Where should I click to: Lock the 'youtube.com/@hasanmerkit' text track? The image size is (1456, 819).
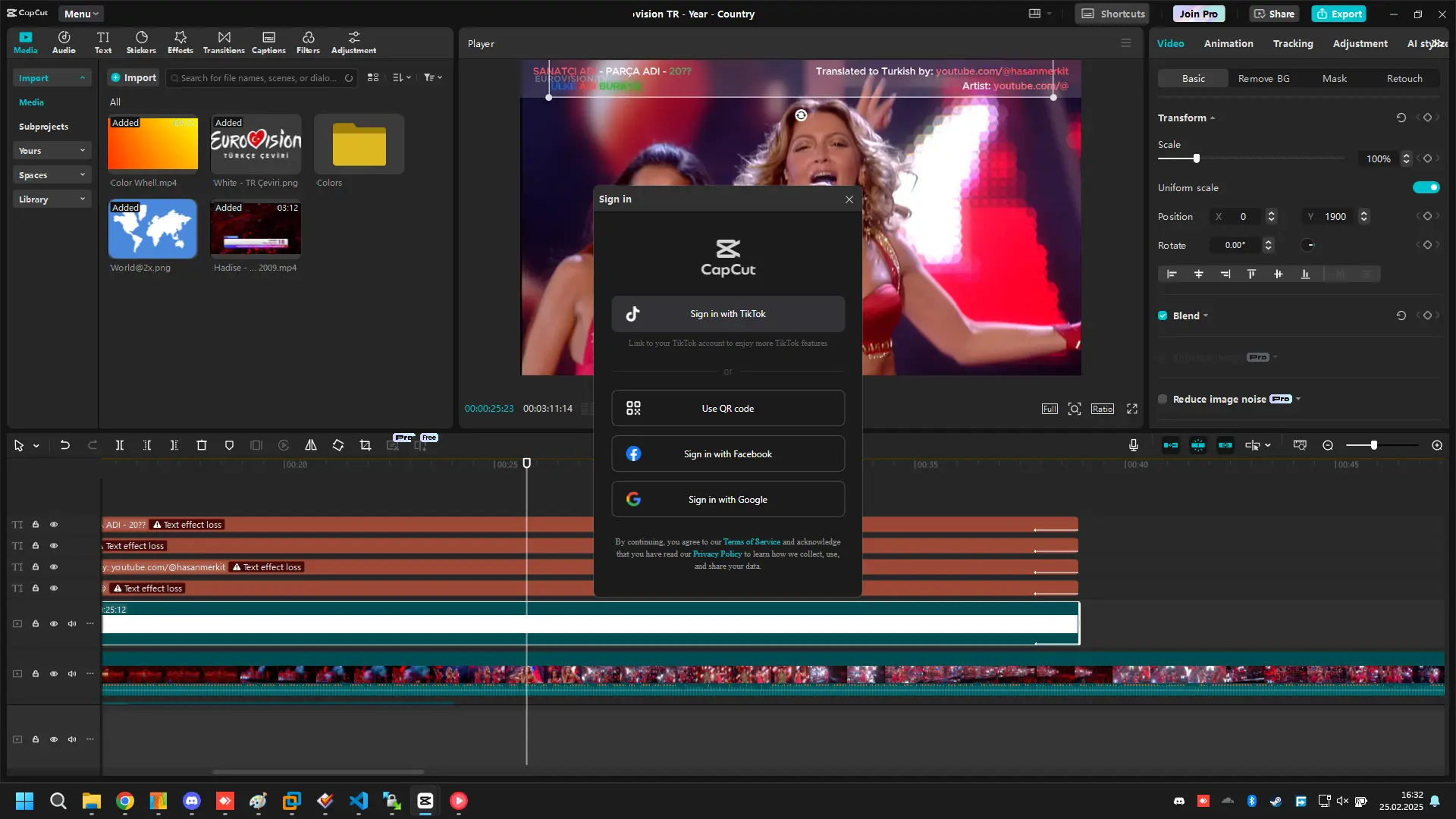36,567
